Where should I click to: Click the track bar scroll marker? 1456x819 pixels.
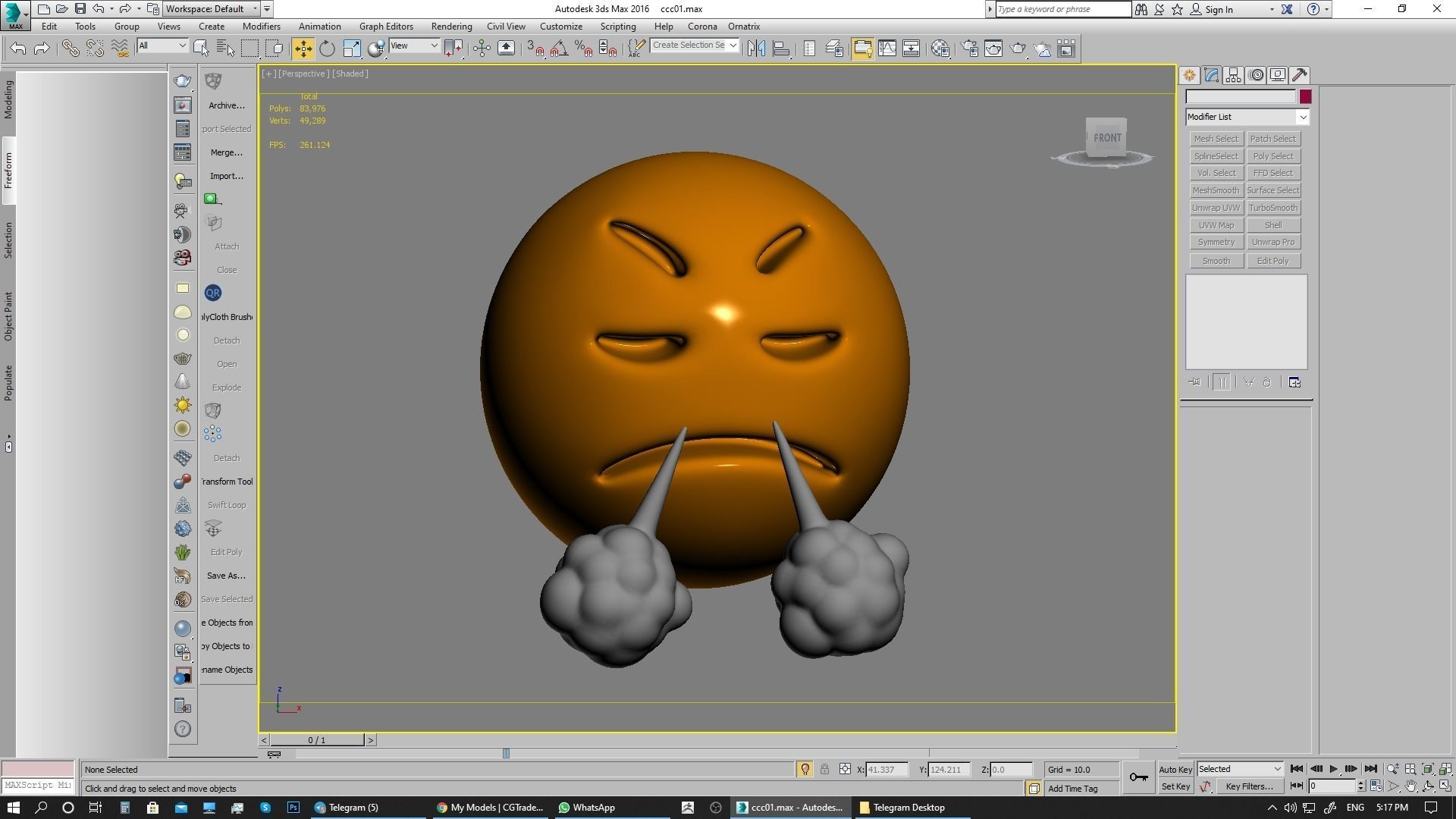(506, 753)
